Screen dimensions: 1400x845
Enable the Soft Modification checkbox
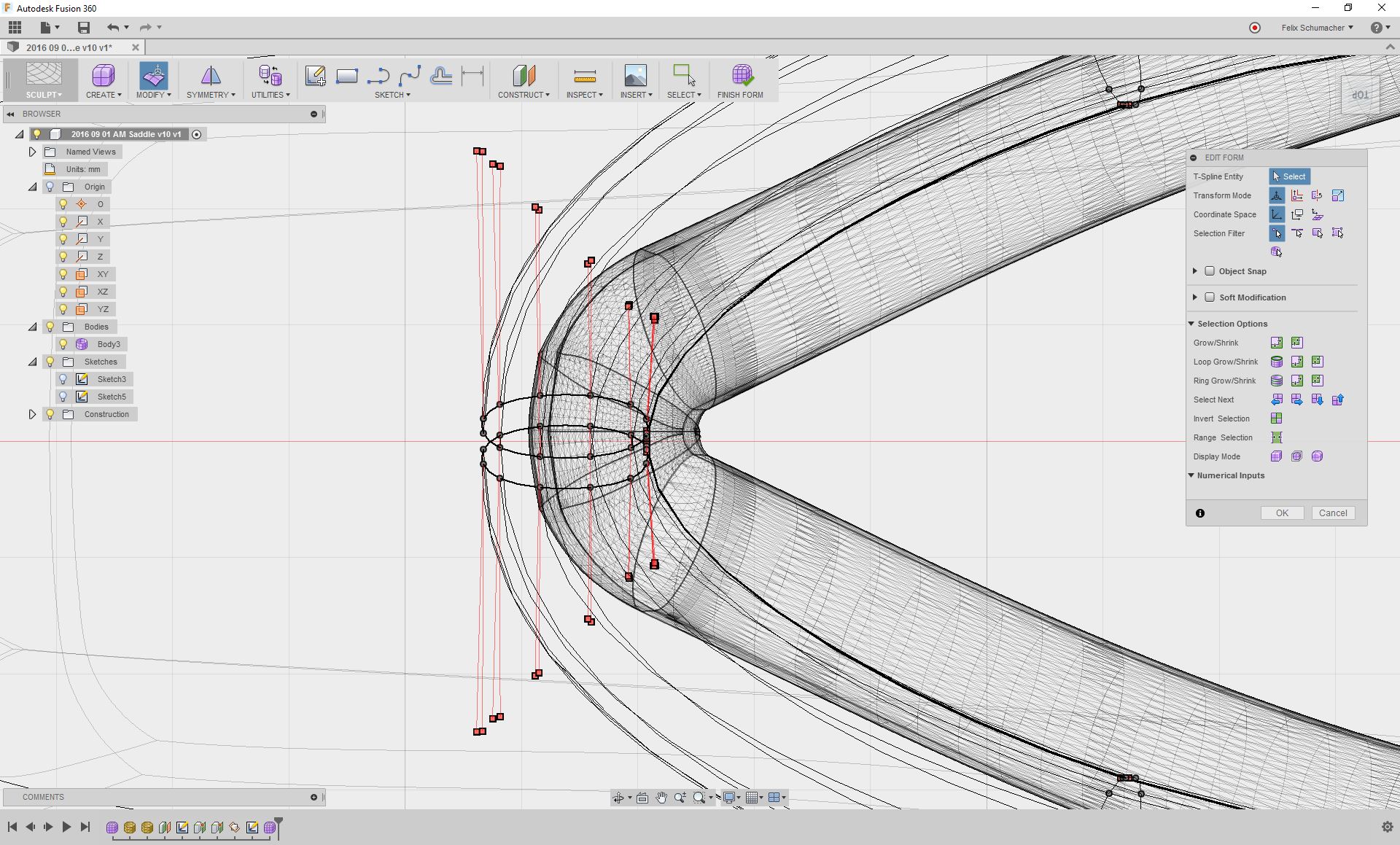coord(1211,297)
